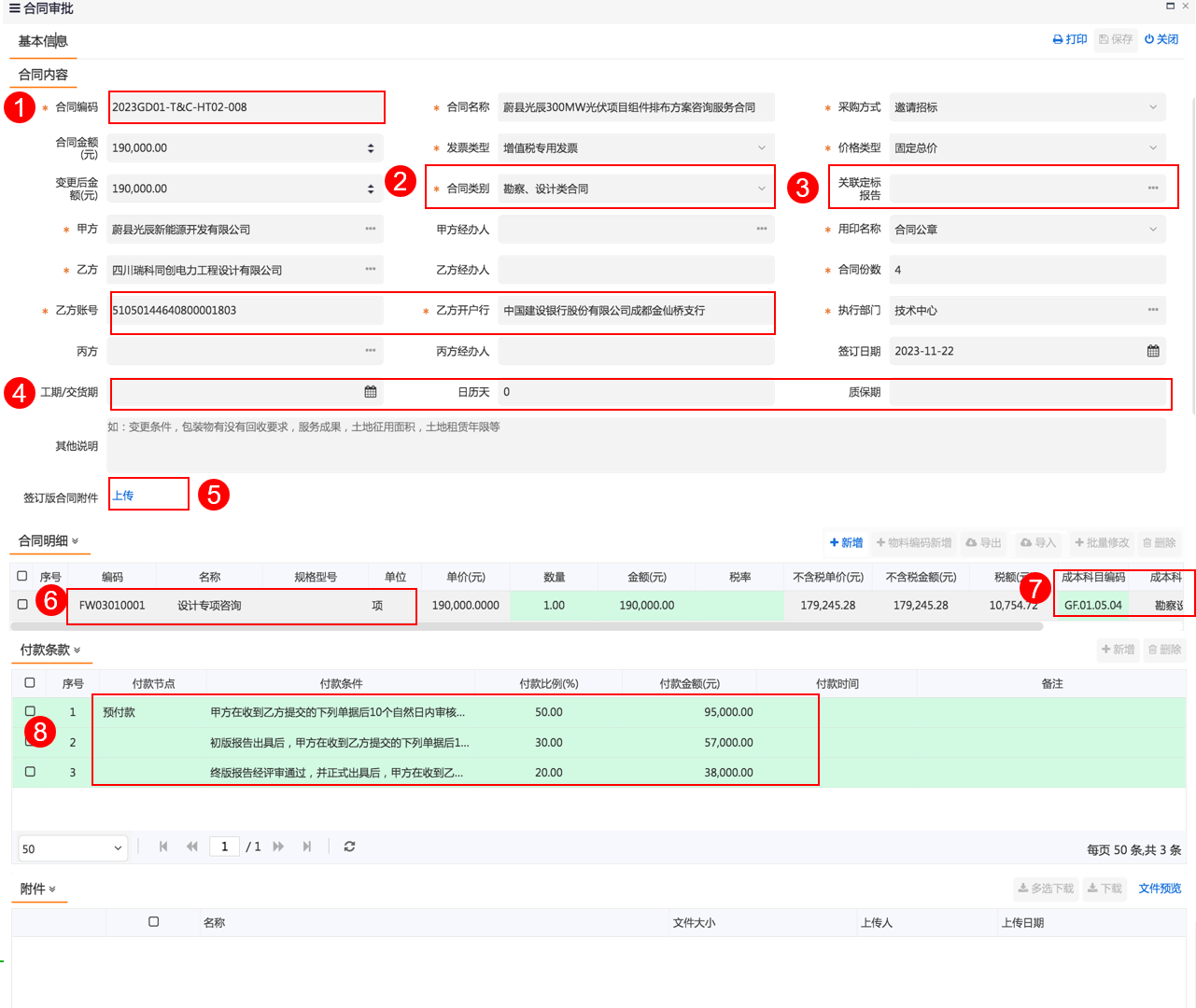Click the 上传 link for 签订版合同附件
This screenshot has width=1196, height=1008.
point(123,496)
